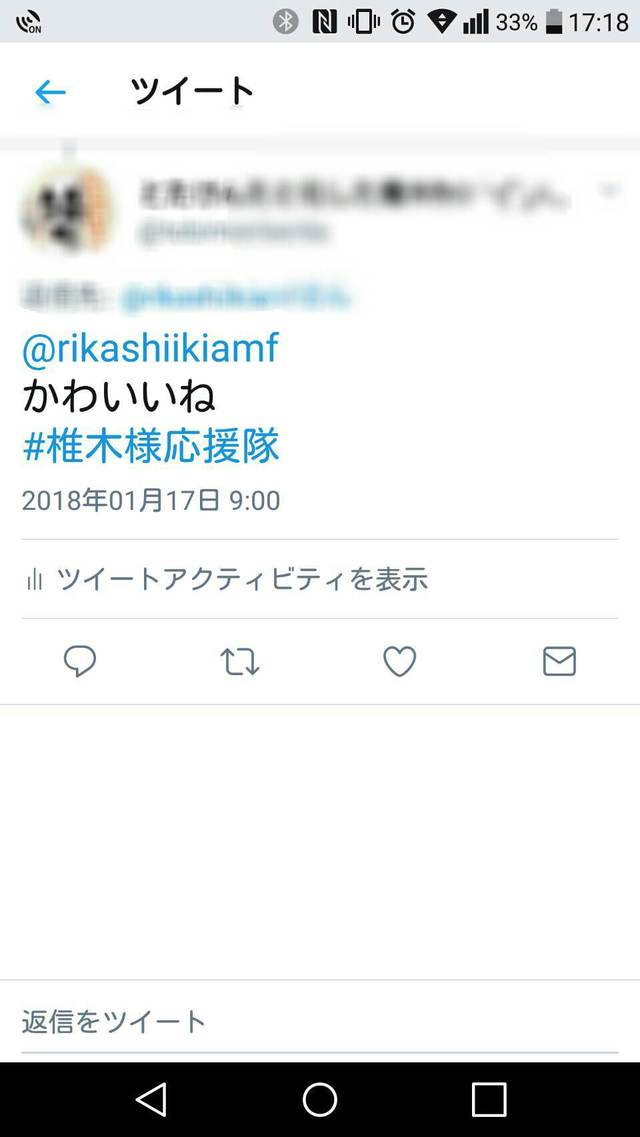
Task: Tap the battery 33% status indicator
Action: [528, 22]
